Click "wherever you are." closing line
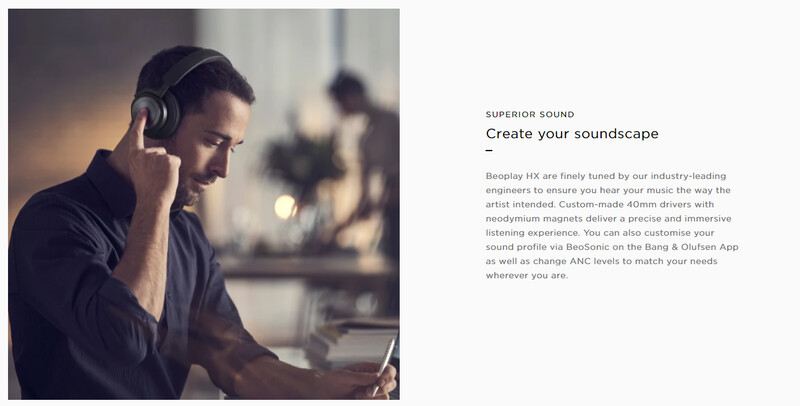This screenshot has height=406, width=800. tap(527, 275)
